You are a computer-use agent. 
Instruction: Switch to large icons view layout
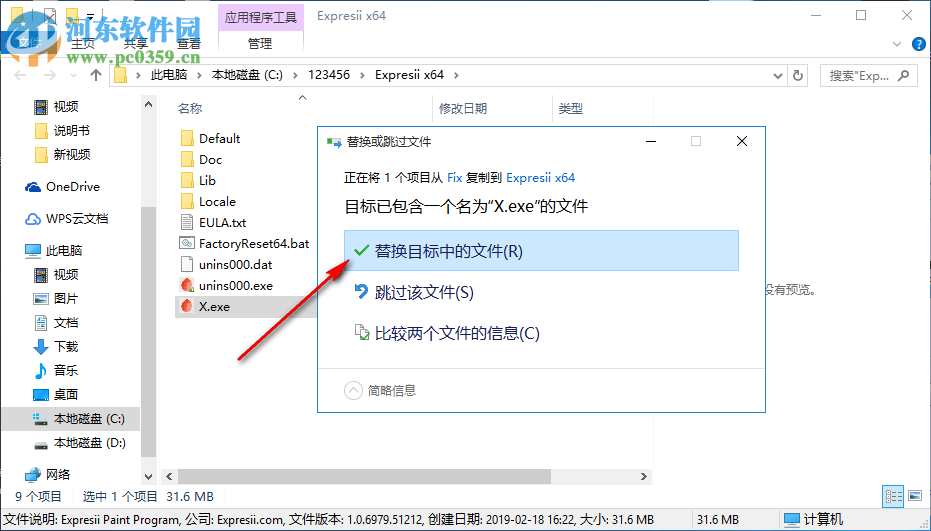coord(915,496)
